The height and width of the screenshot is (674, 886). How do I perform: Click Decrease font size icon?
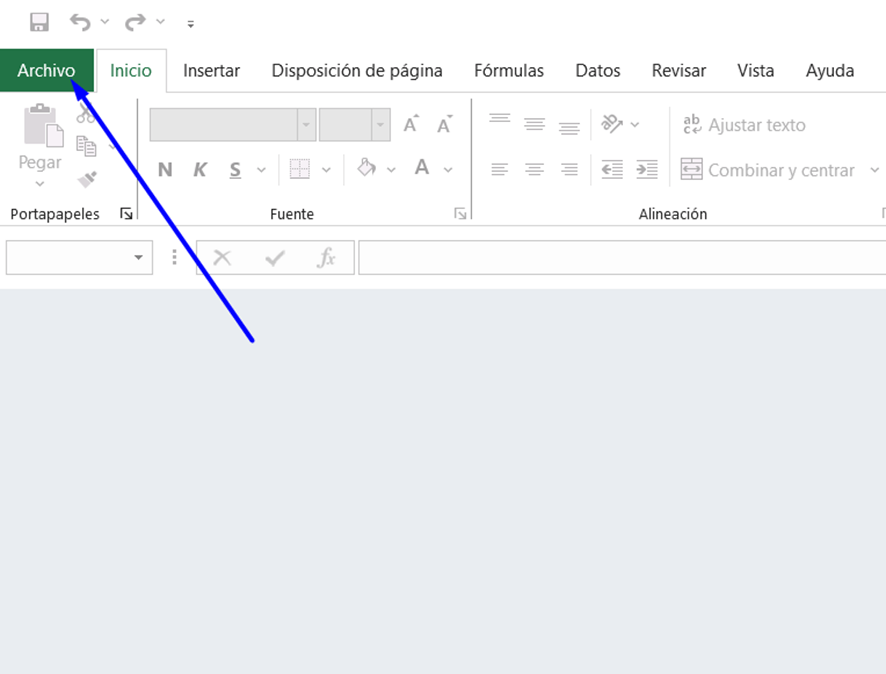click(445, 124)
